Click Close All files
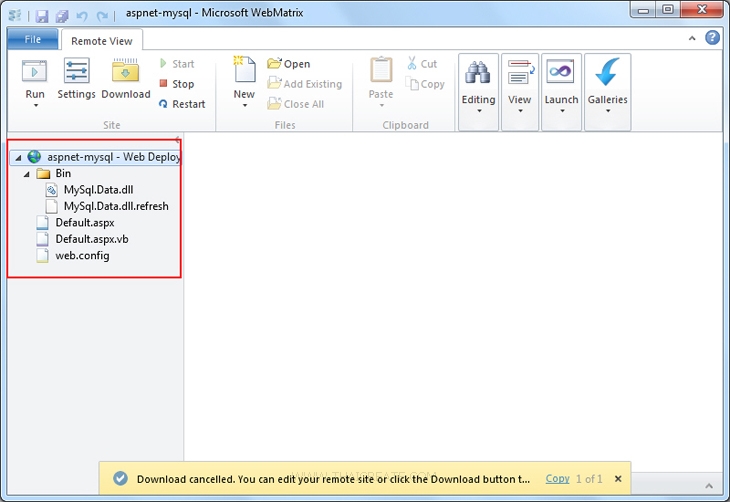This screenshot has height=502, width=730. 296,104
